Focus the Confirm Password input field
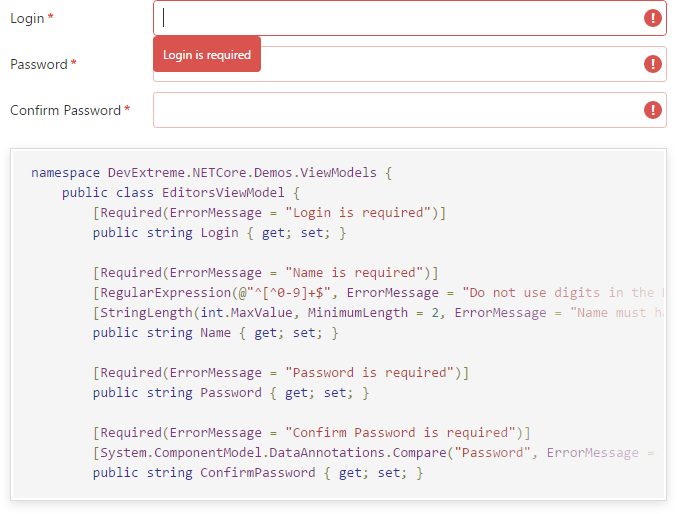This screenshot has width=677, height=514. [400, 110]
